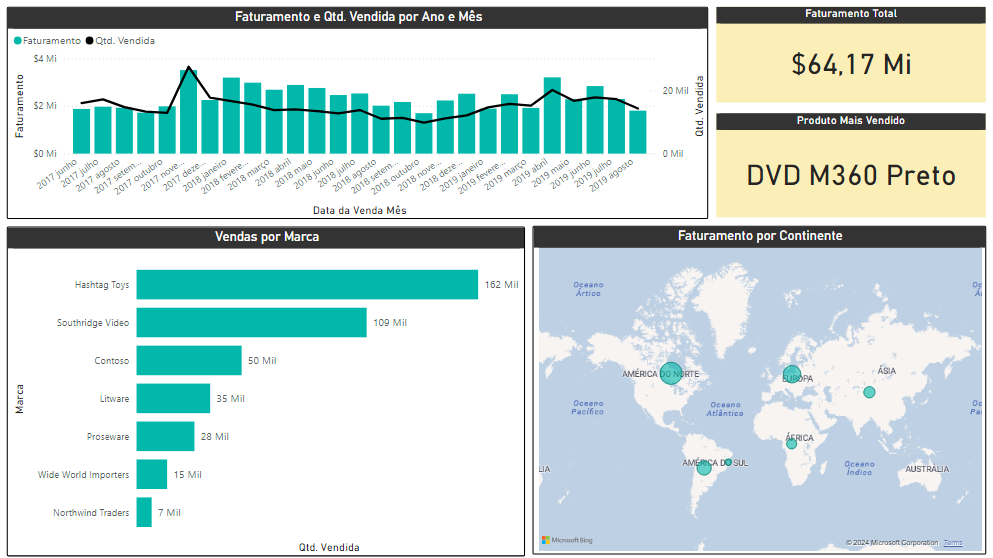The image size is (993, 558).
Task: Select the Southridge Video bar
Action: [251, 322]
